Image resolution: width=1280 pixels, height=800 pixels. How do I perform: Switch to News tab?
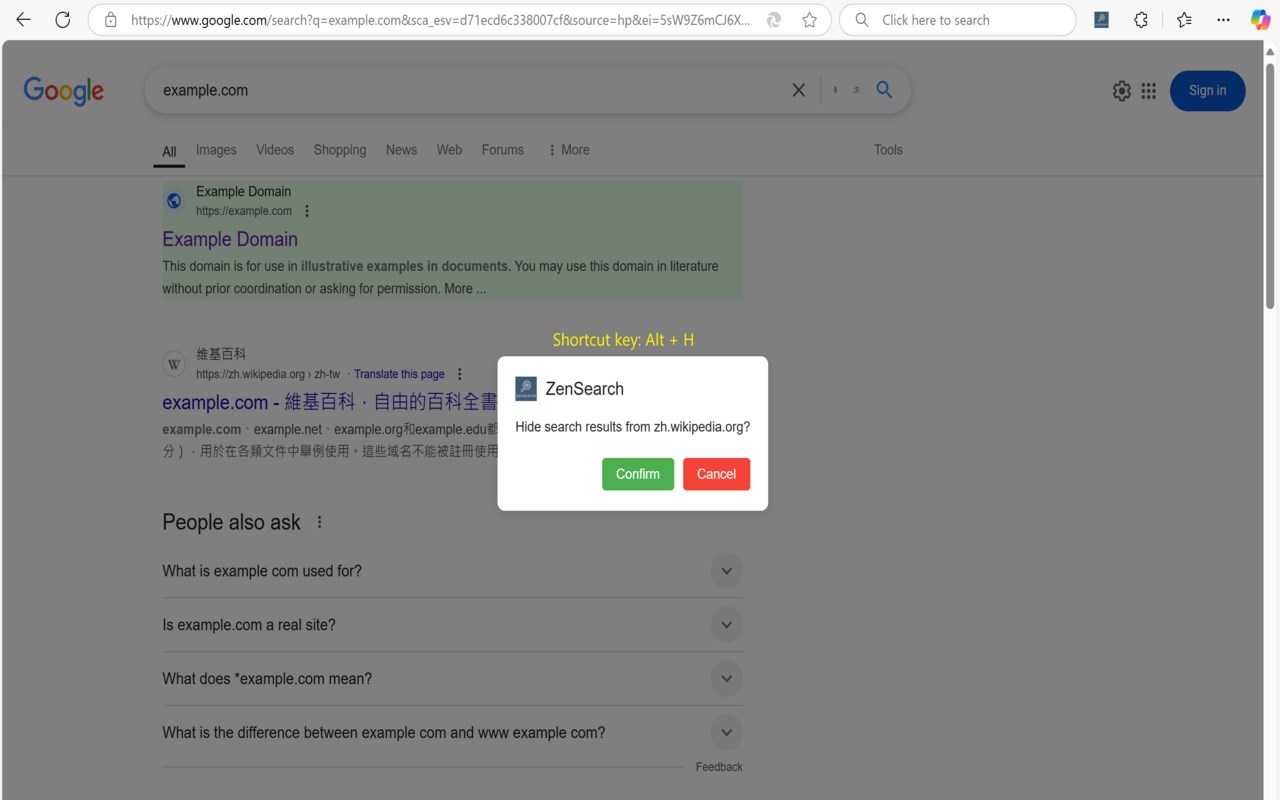[401, 150]
